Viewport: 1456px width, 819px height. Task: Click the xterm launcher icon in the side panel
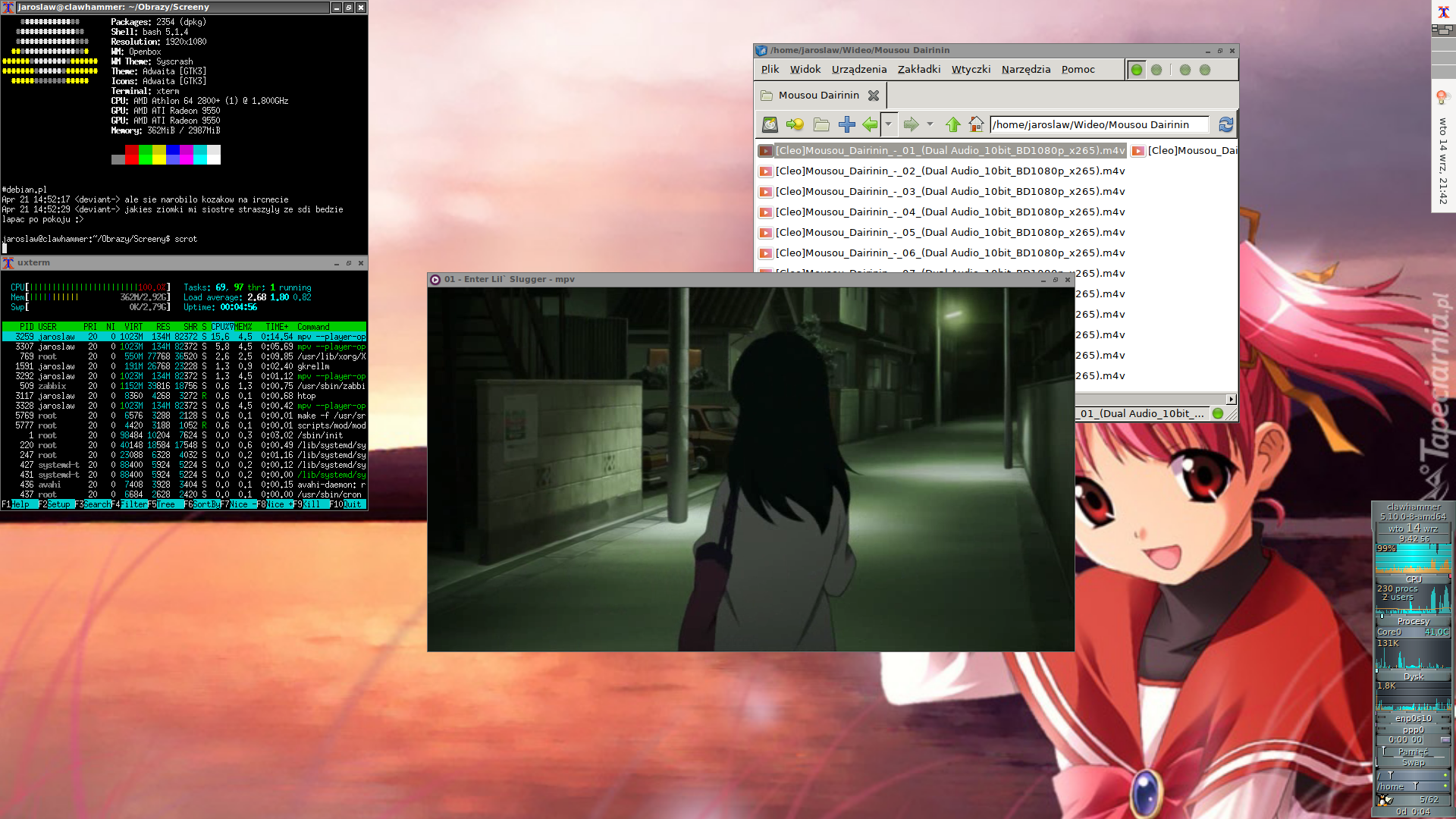(x=1443, y=11)
